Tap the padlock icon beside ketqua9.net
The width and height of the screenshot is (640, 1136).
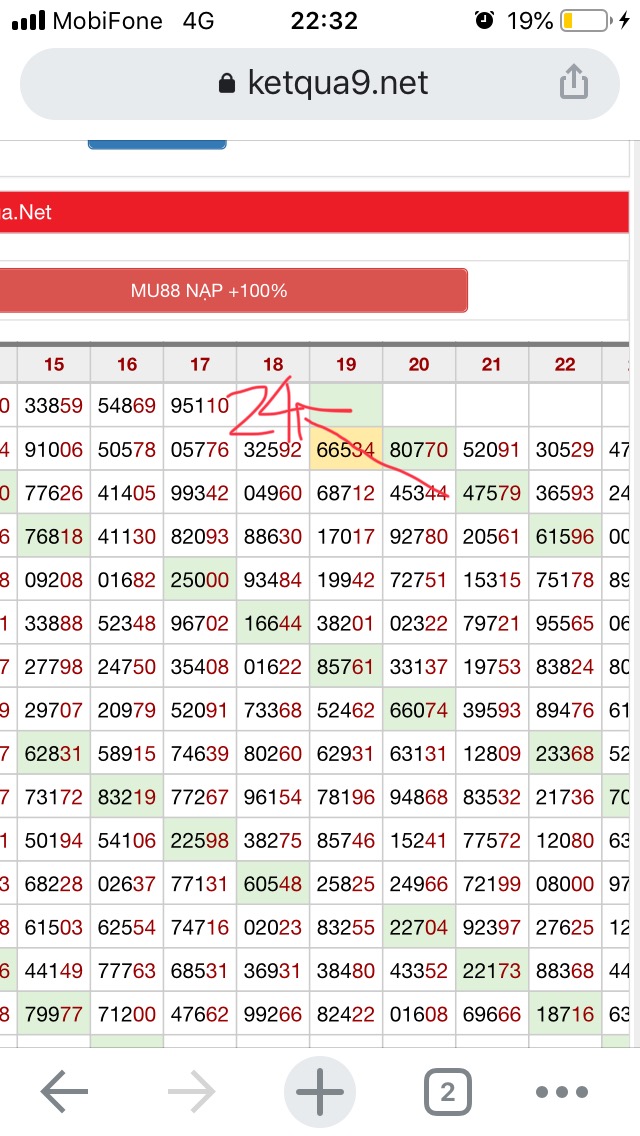pyautogui.click(x=228, y=83)
